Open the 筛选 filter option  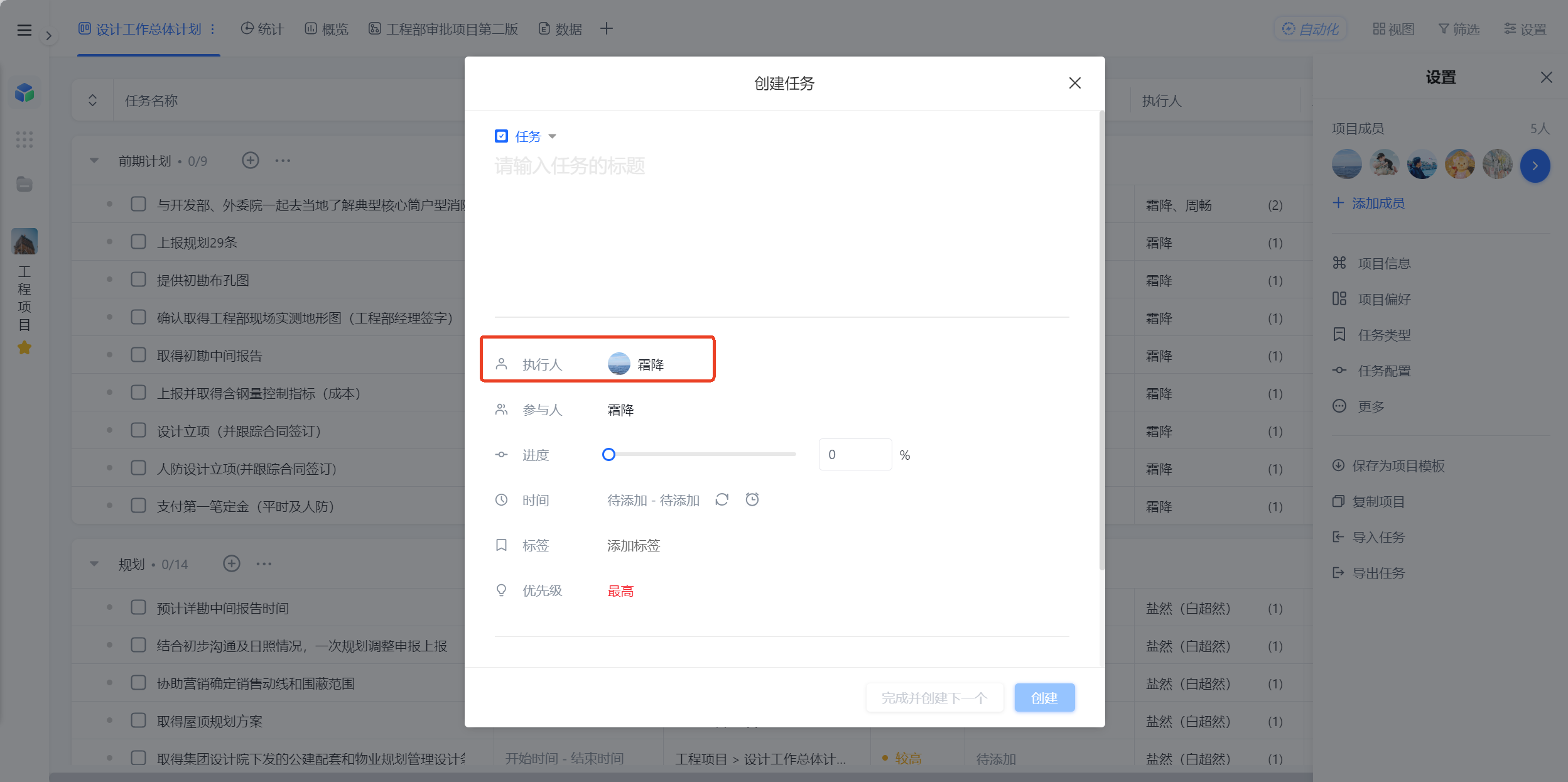[1459, 29]
